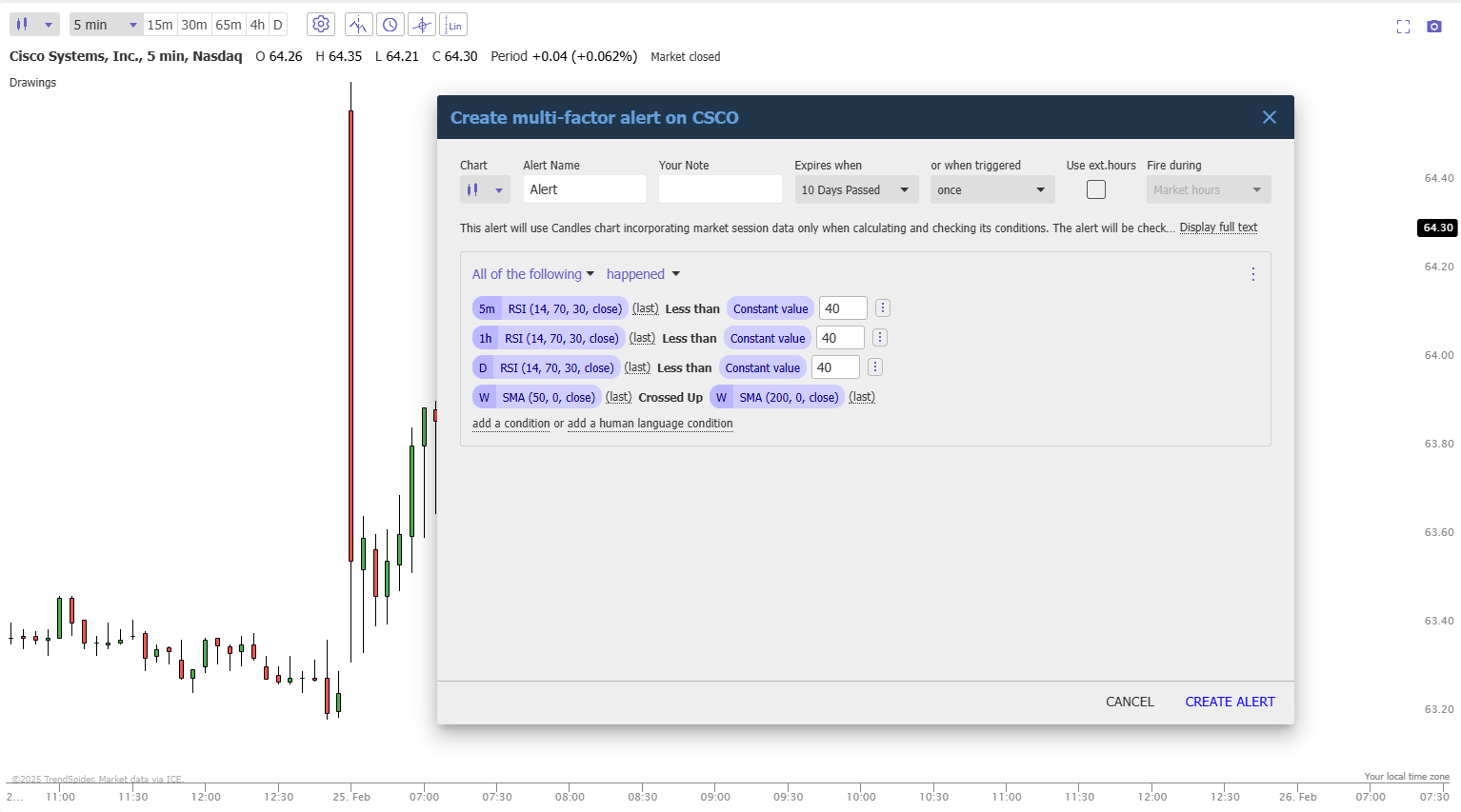The width and height of the screenshot is (1461, 812).
Task: Click the W SMA (50, 0, close) pill
Action: [x=537, y=397]
